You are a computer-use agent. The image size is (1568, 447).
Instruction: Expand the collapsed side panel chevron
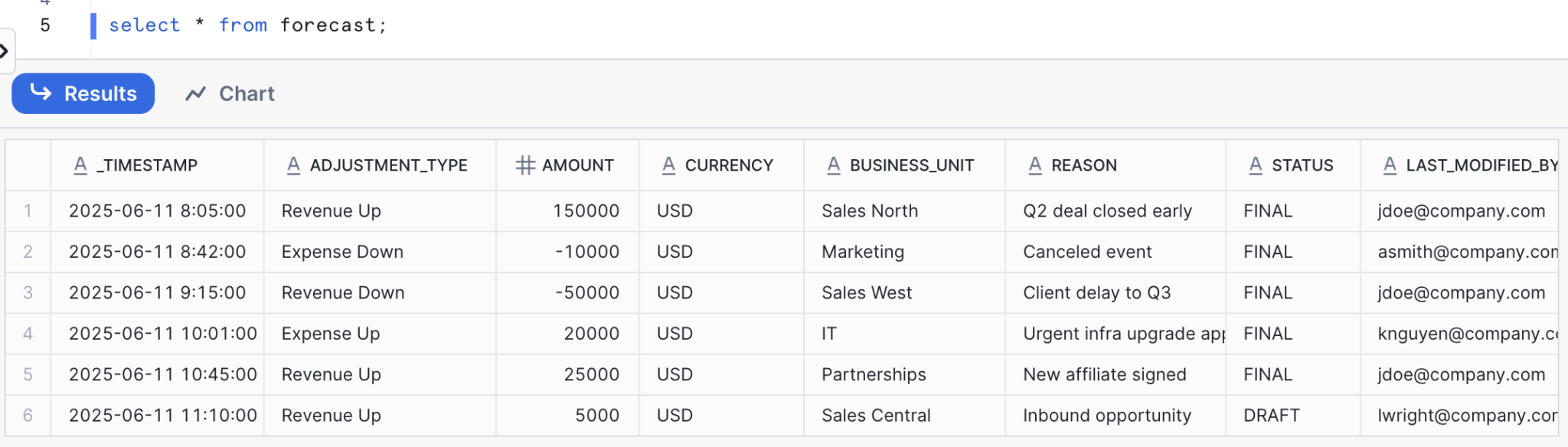[x=5, y=51]
